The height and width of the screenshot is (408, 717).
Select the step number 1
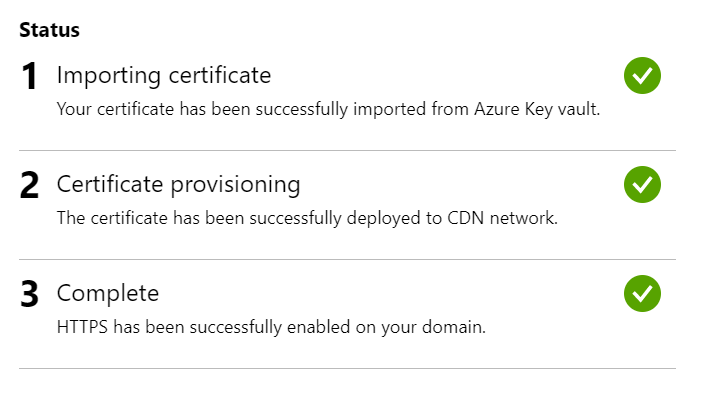[x=29, y=76]
